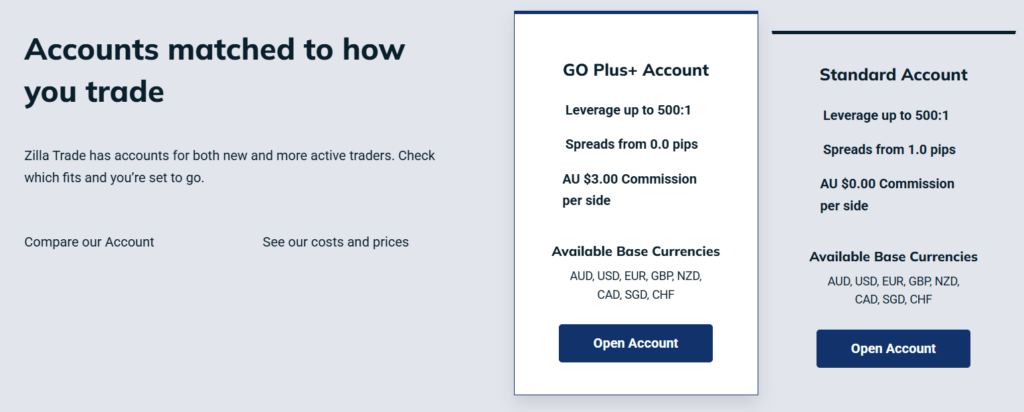1024x412 pixels.
Task: Click the Zilla Trade description paragraph
Action: coord(229,167)
